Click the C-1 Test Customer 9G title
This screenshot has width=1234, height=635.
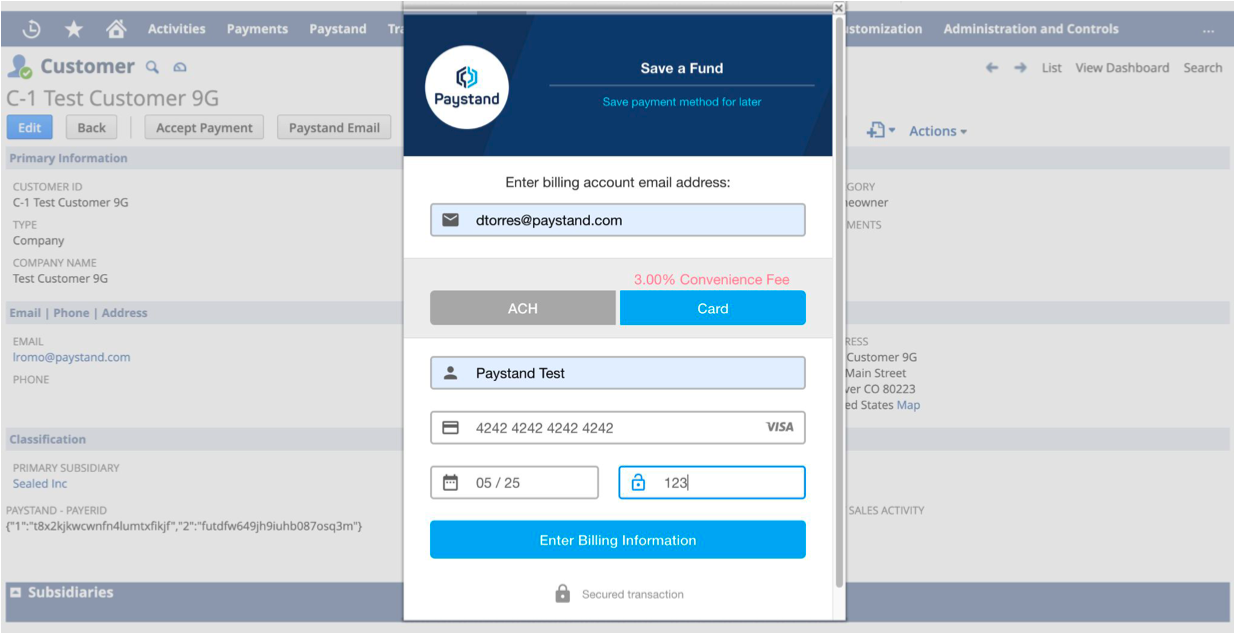tap(113, 98)
